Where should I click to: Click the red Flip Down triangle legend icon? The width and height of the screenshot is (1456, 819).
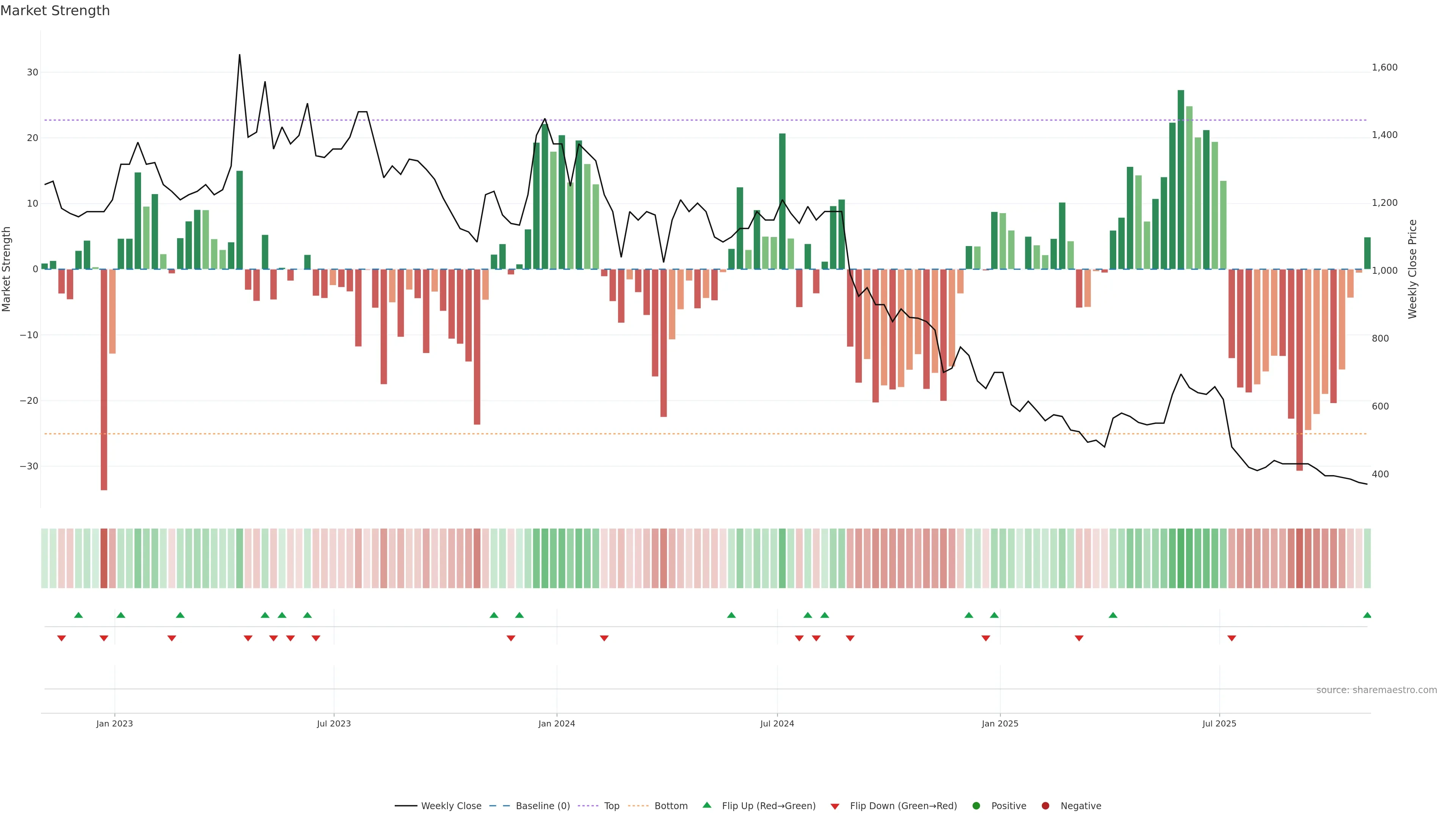coord(835,806)
